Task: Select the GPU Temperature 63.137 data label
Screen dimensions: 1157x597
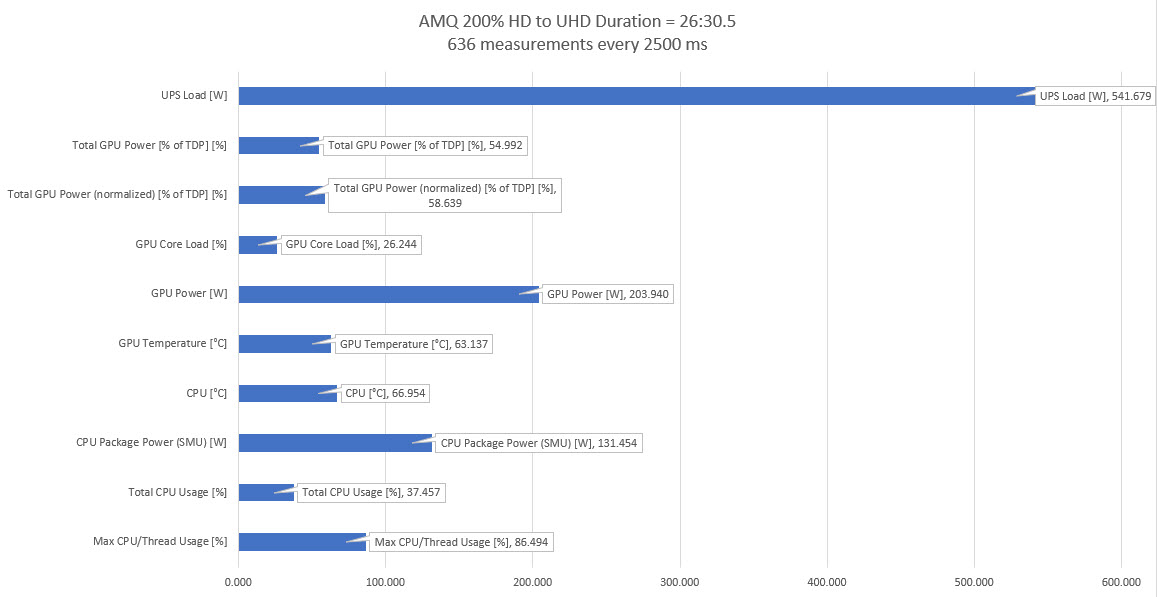Action: pos(411,344)
